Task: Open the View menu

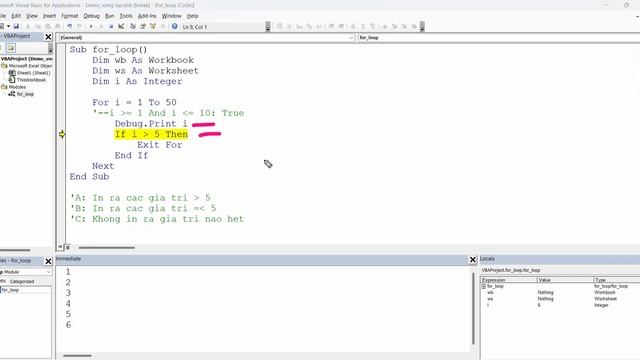Action: 32,16
